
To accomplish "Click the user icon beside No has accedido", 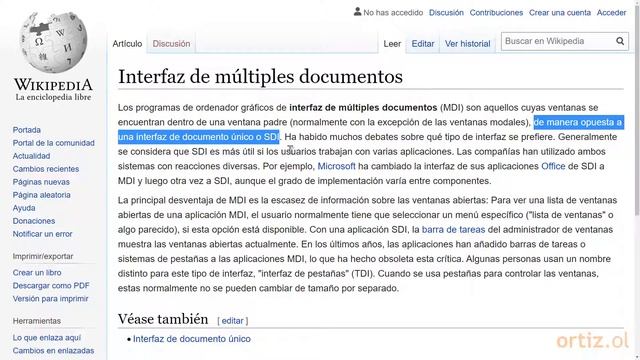I will (358, 12).
